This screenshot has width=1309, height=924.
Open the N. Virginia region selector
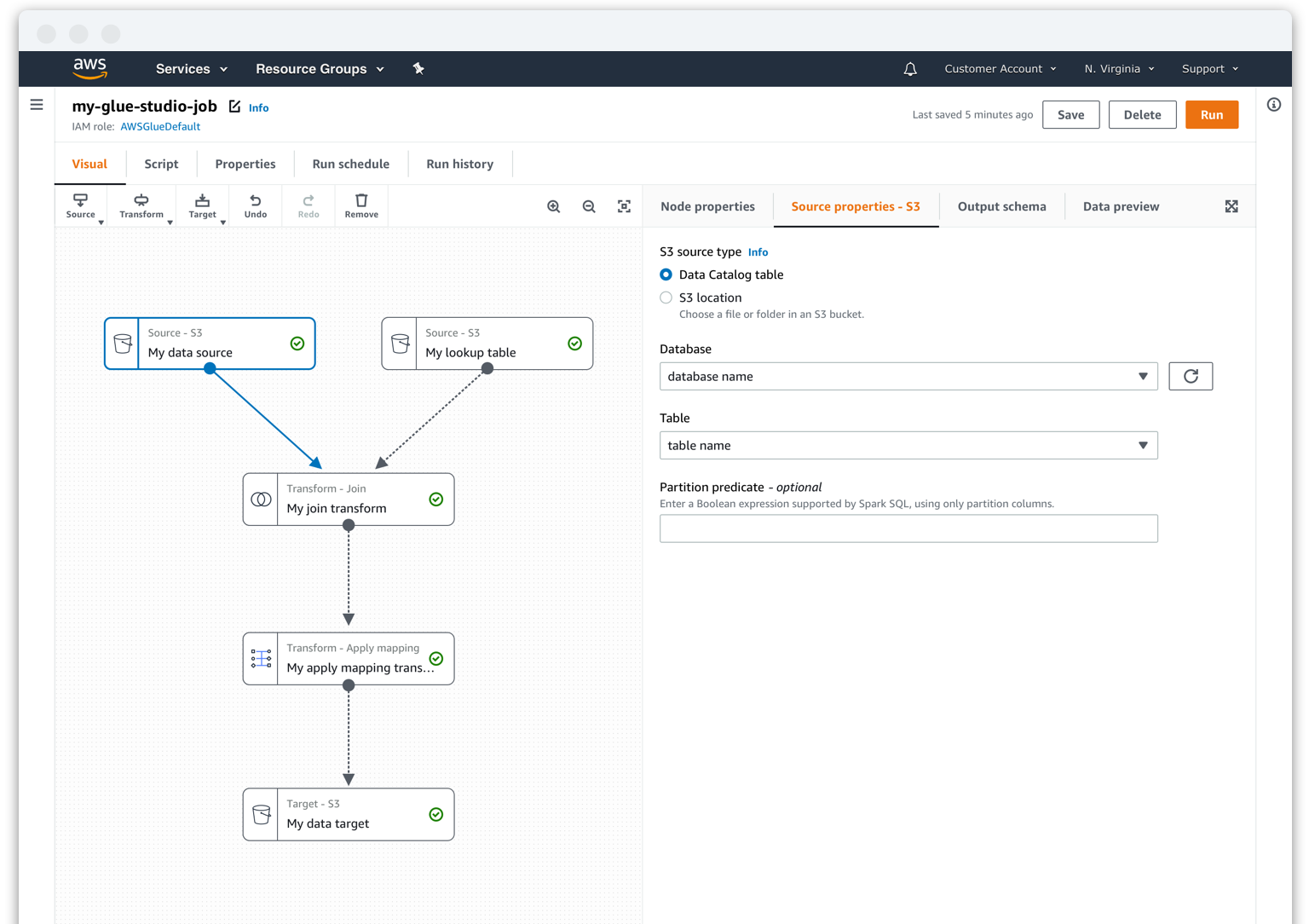(x=1120, y=69)
